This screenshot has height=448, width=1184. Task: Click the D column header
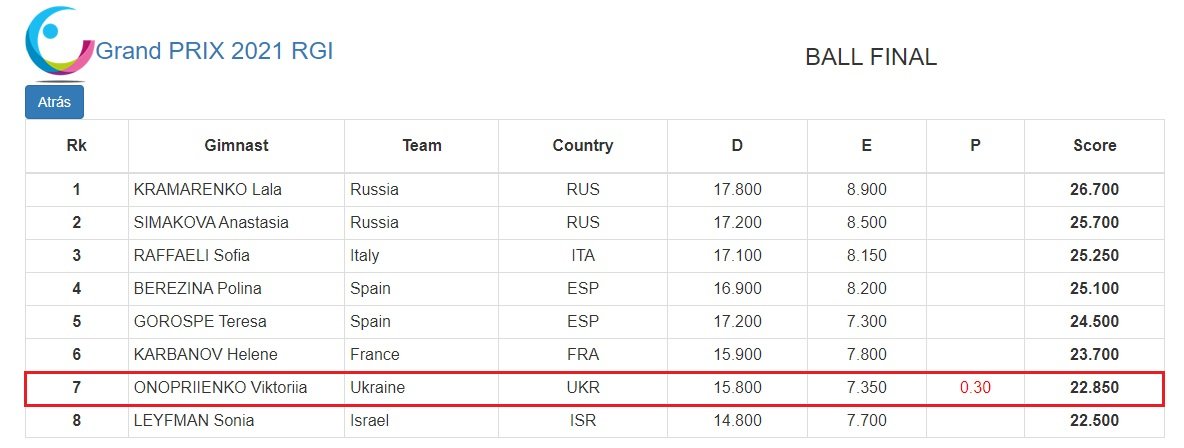click(737, 145)
